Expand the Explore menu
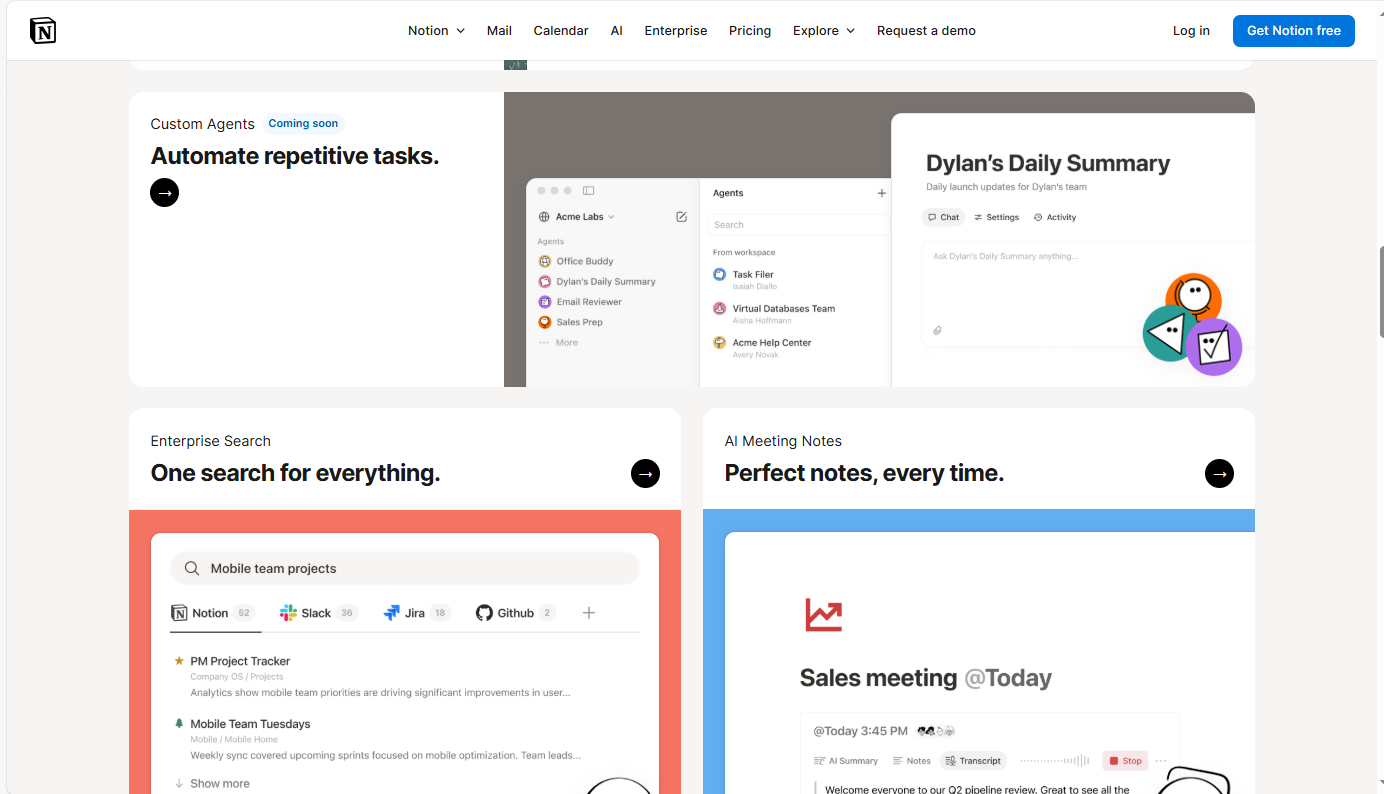The height and width of the screenshot is (794, 1384). [823, 31]
